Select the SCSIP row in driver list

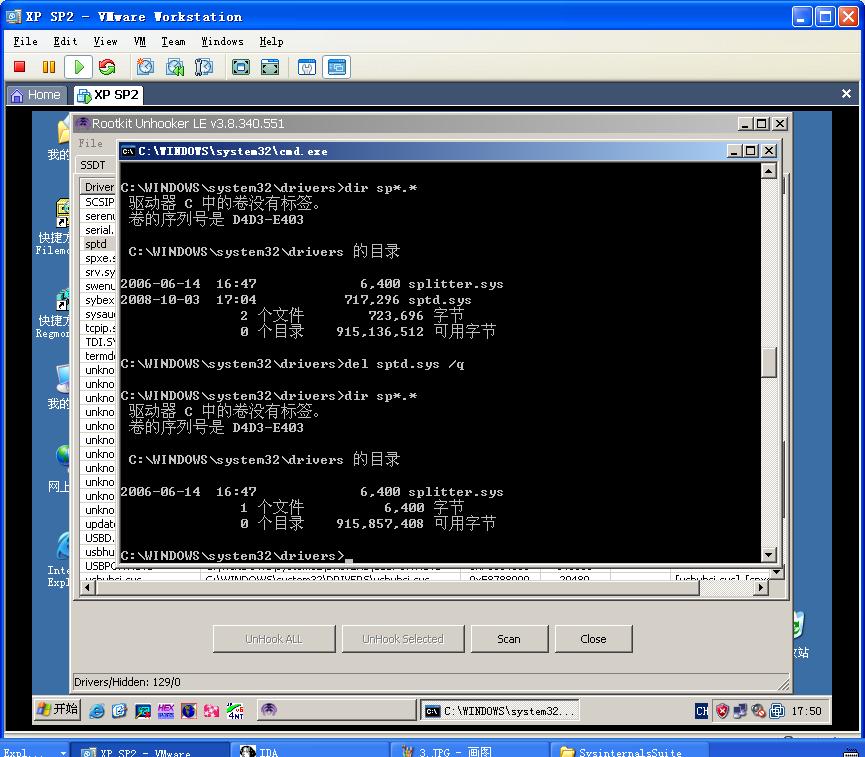pyautogui.click(x=98, y=202)
